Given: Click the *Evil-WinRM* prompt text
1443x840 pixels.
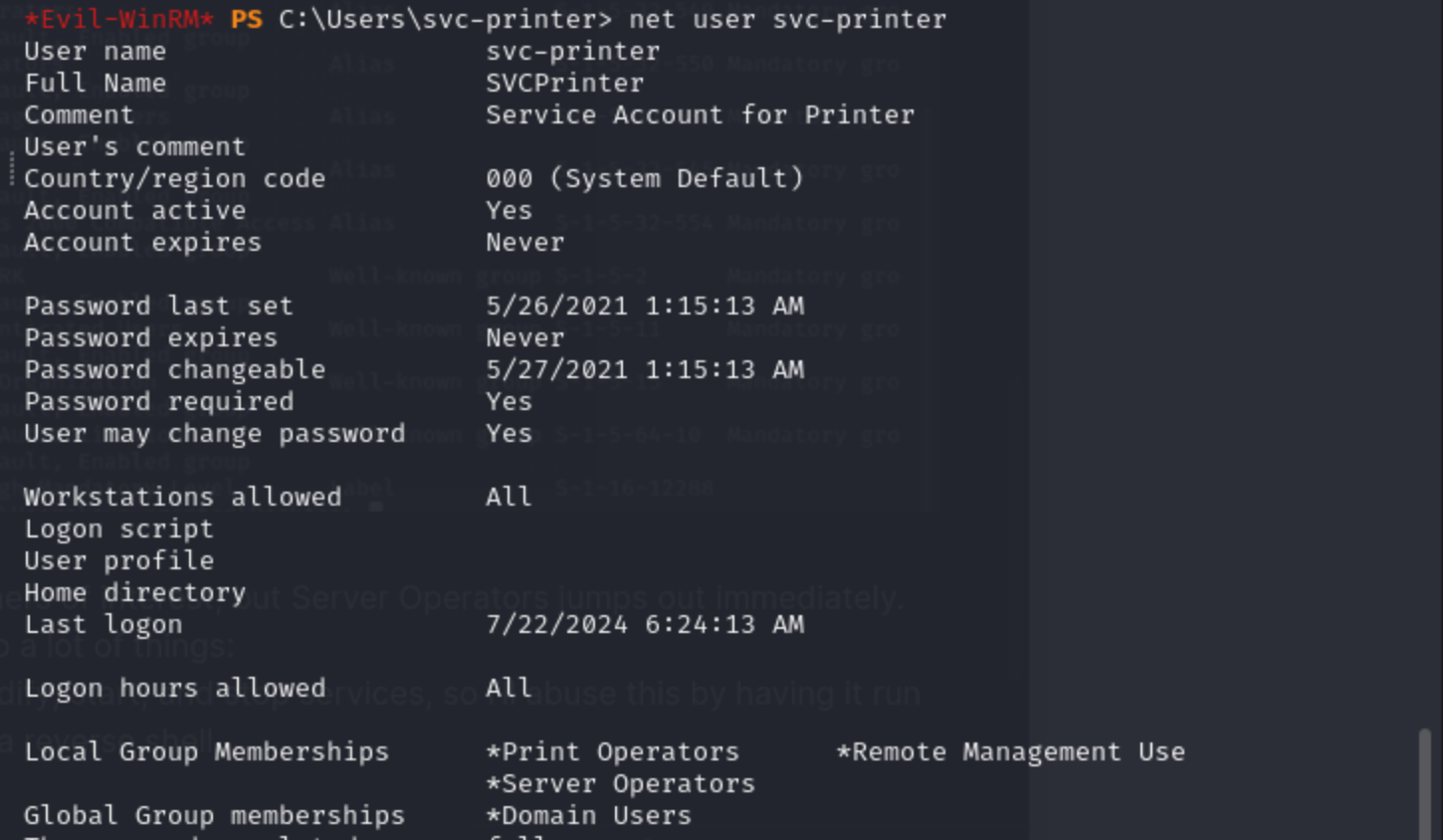Looking at the screenshot, I should [x=118, y=19].
